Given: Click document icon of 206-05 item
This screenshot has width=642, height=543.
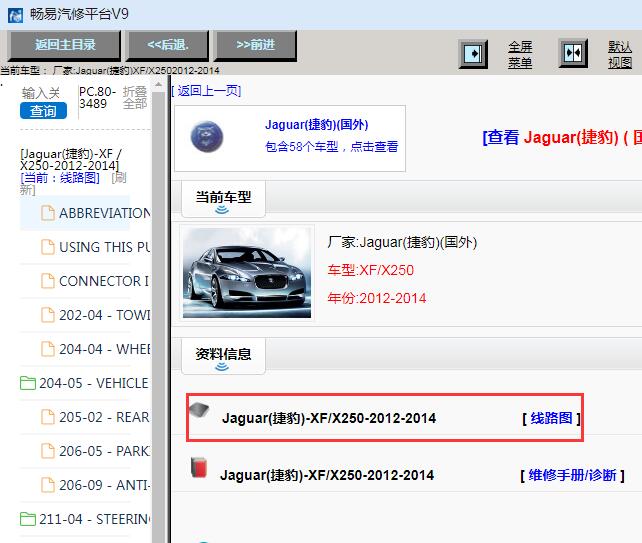Looking at the screenshot, I should tap(48, 451).
